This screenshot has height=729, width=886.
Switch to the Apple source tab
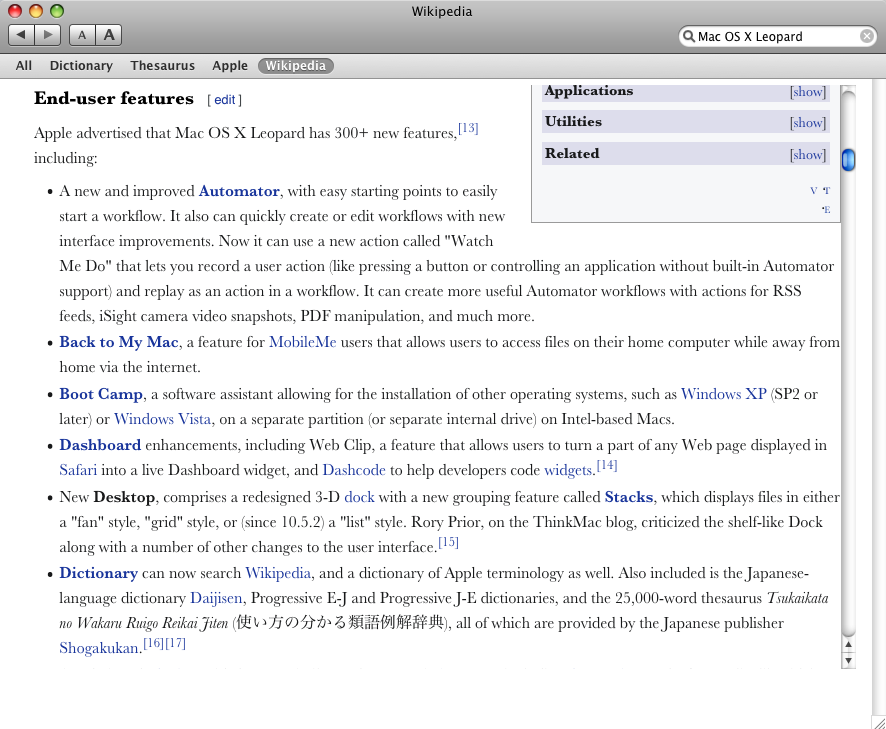(x=230, y=66)
